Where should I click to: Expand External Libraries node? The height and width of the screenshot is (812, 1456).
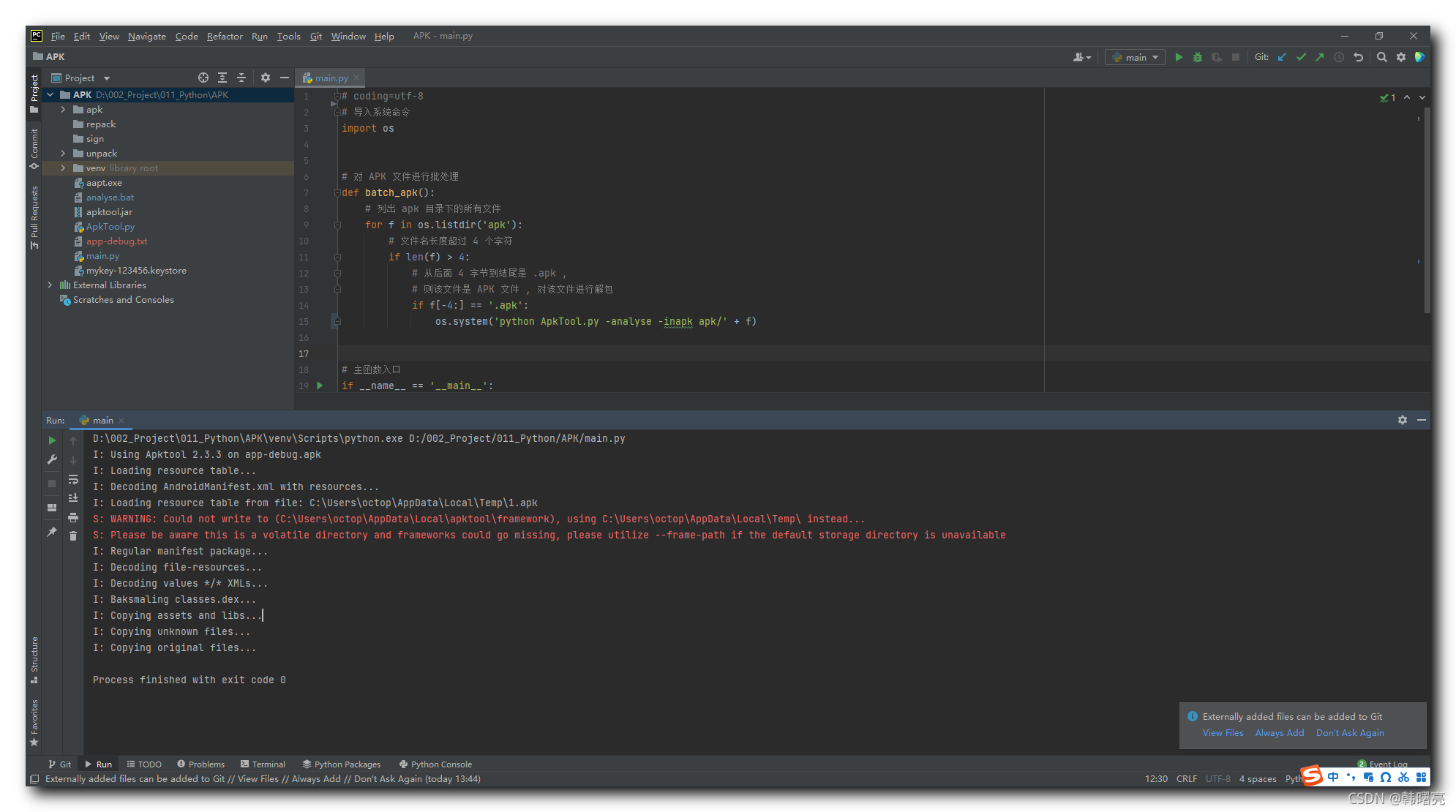tap(50, 285)
